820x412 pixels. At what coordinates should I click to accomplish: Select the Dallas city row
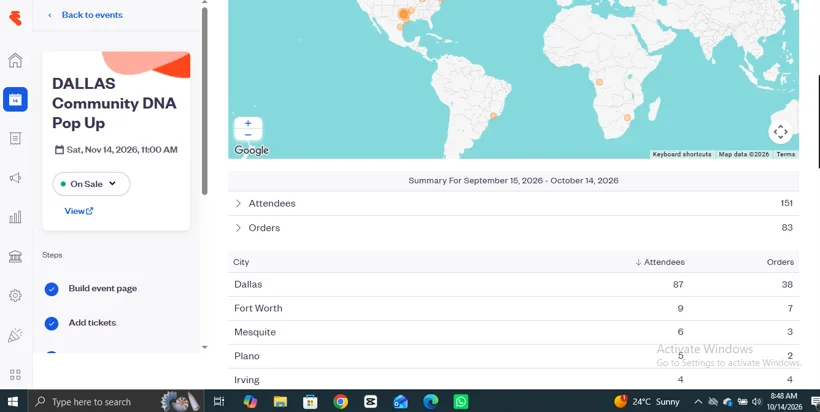[x=514, y=285]
